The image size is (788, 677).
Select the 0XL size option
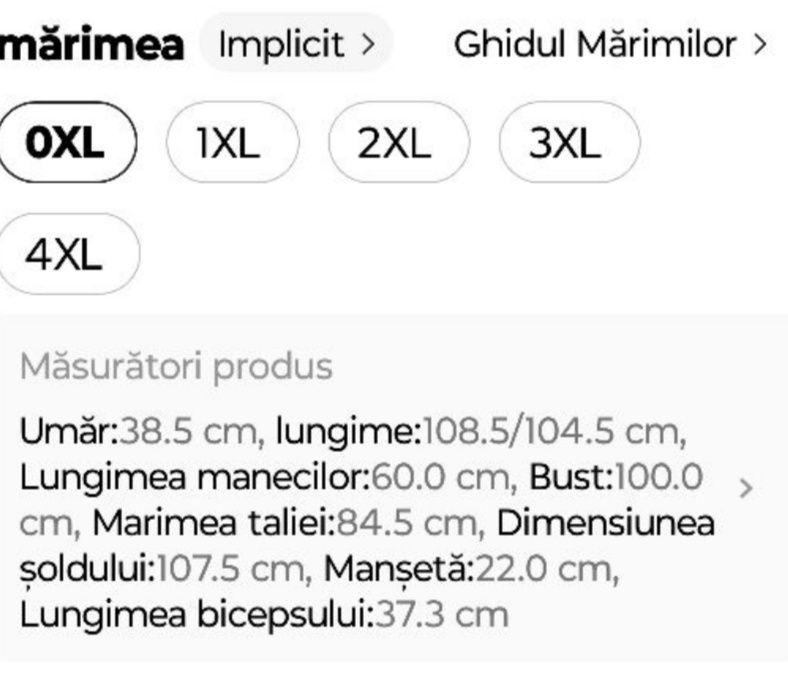66,146
